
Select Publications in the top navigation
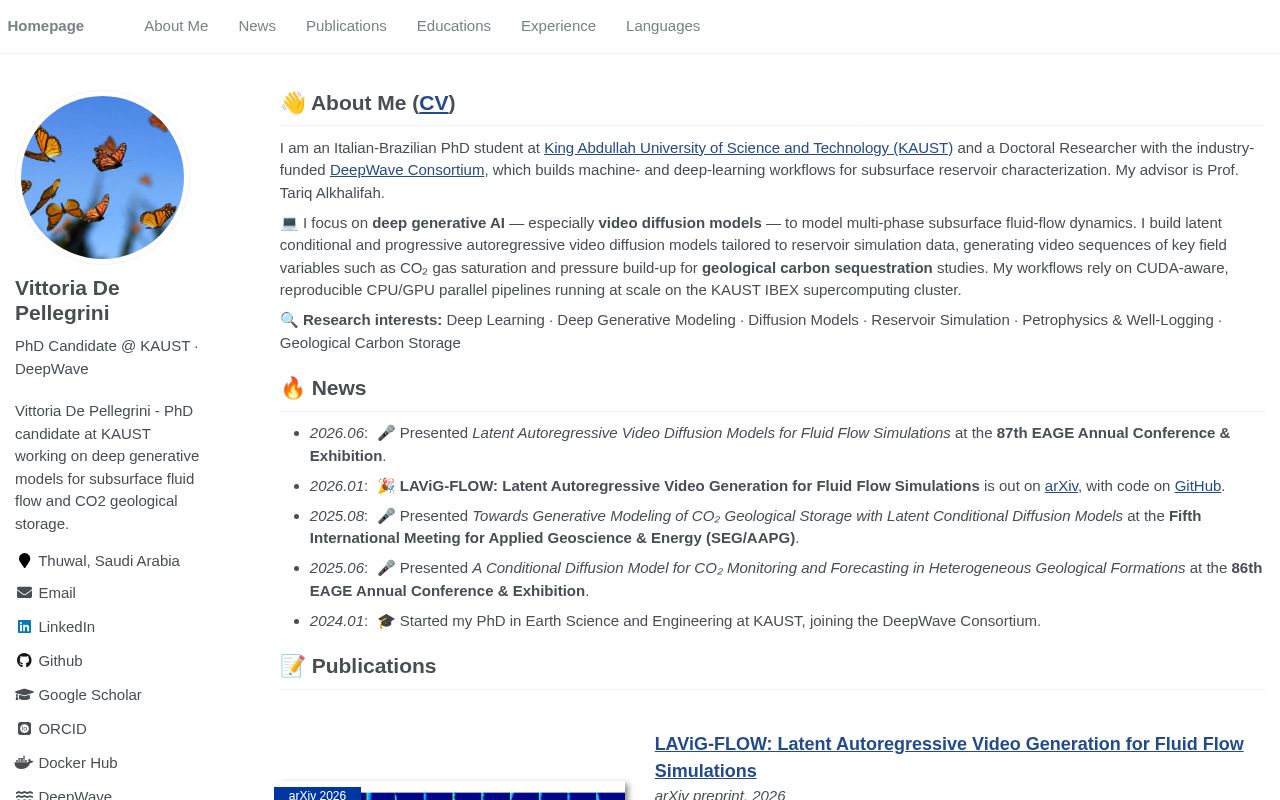tap(346, 26)
